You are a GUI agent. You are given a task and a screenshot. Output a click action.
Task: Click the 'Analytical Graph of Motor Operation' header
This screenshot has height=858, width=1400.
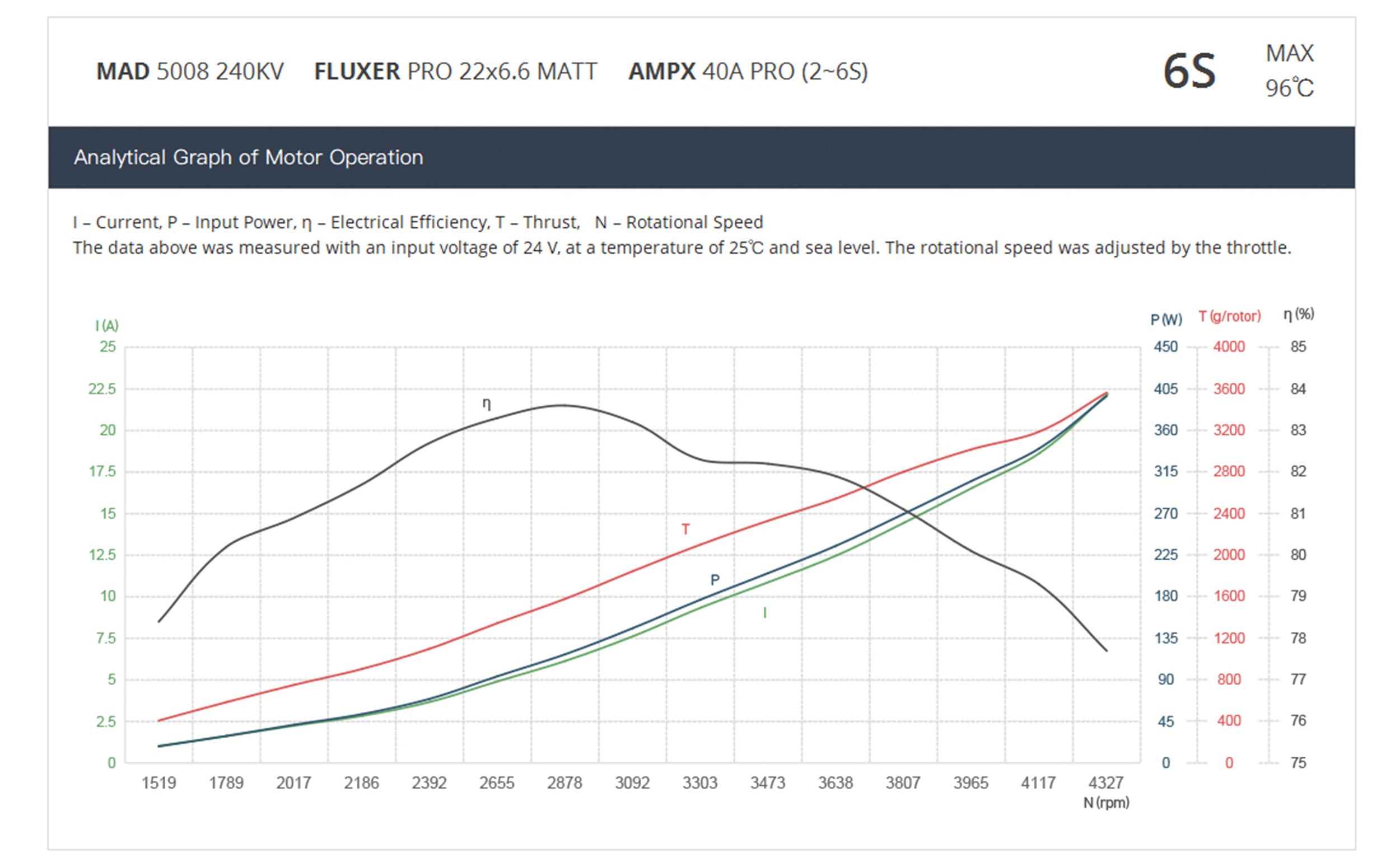tap(248, 157)
